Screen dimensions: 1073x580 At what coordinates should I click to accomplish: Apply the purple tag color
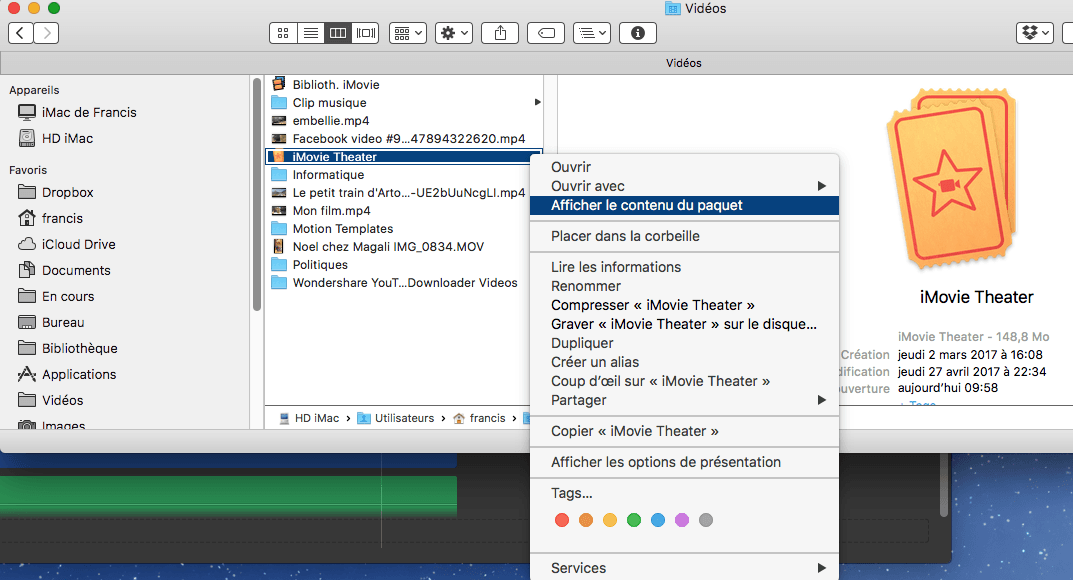pos(682,520)
